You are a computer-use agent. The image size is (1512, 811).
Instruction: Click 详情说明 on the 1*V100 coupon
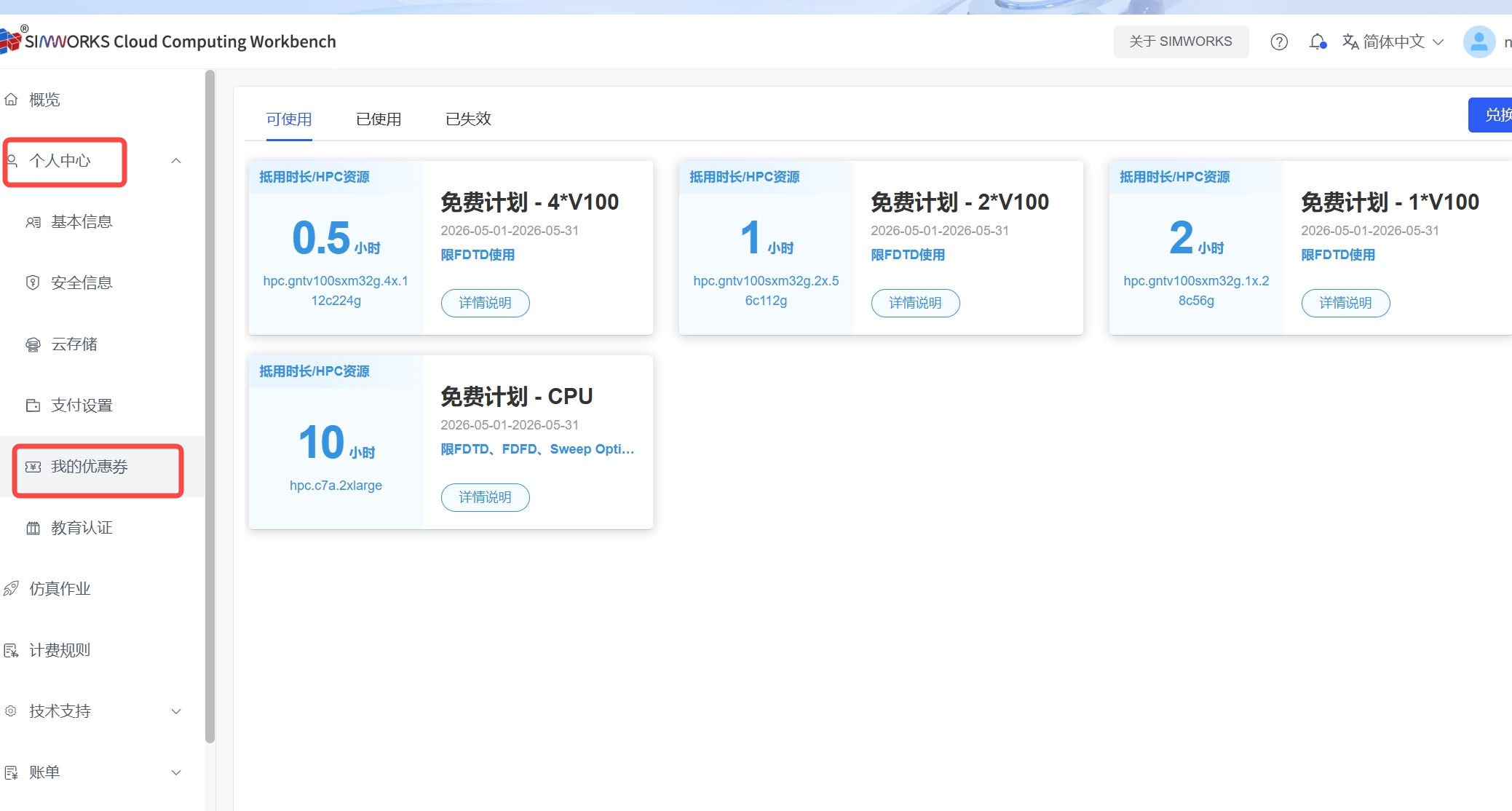click(1345, 303)
